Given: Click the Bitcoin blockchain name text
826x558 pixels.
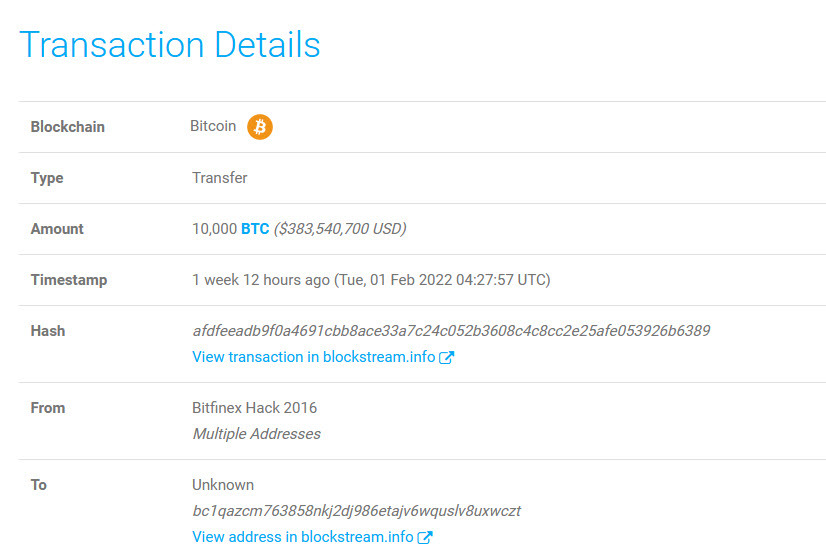Looking at the screenshot, I should [213, 126].
